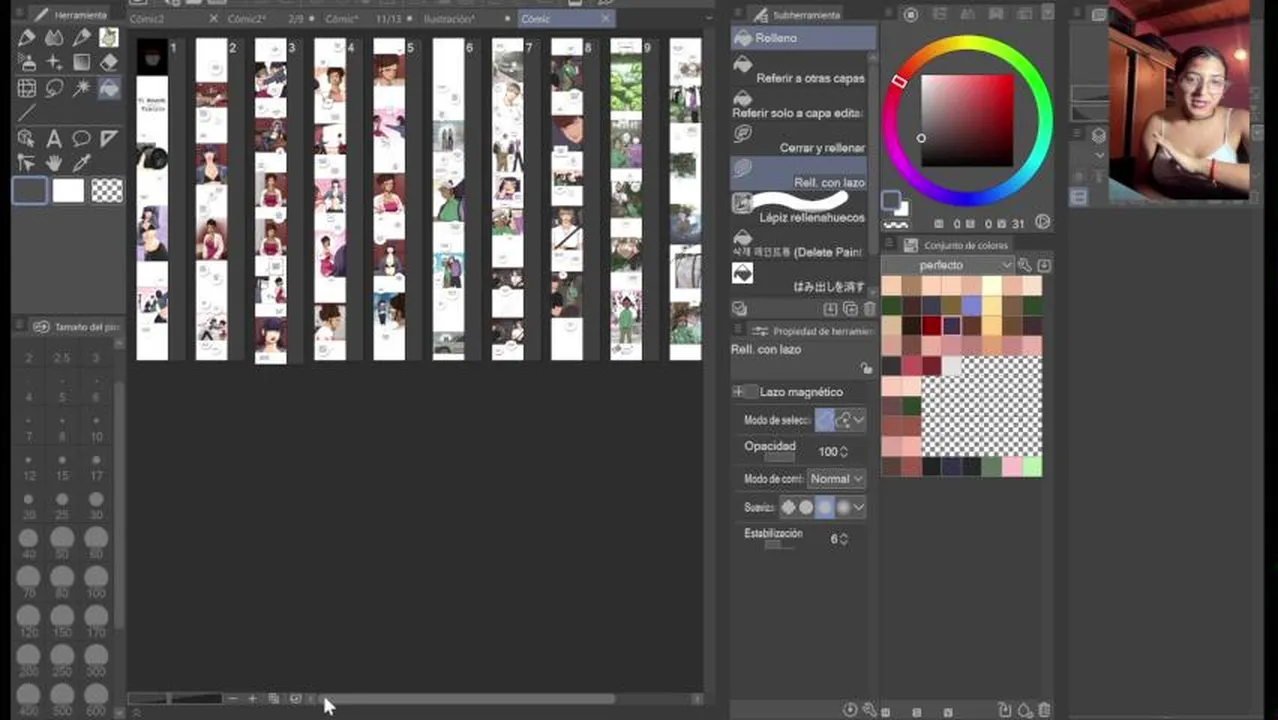
Task: Toggle the tool property lock icon
Action: coord(866,368)
